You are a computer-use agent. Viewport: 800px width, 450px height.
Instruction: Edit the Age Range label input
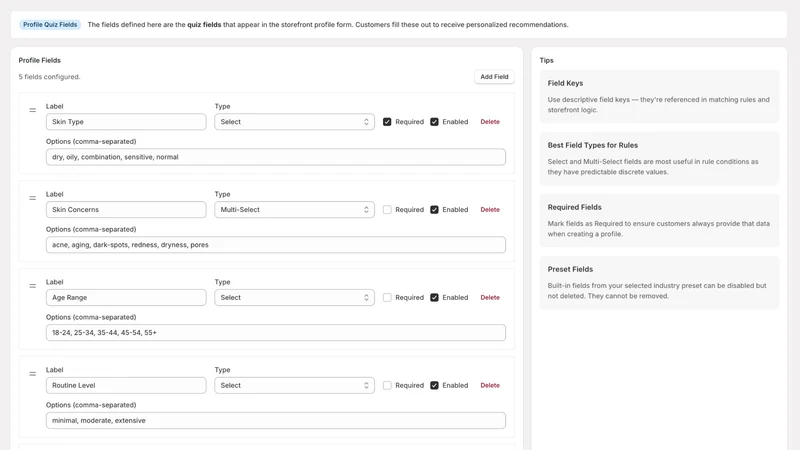click(126, 297)
